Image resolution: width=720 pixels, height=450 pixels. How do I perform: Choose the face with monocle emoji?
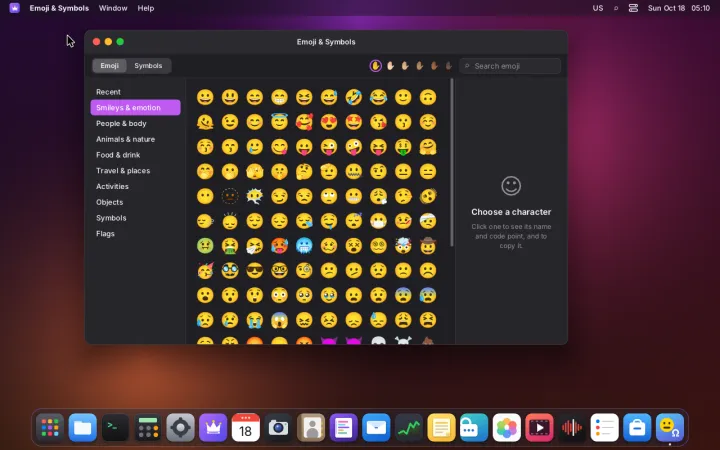tap(304, 271)
